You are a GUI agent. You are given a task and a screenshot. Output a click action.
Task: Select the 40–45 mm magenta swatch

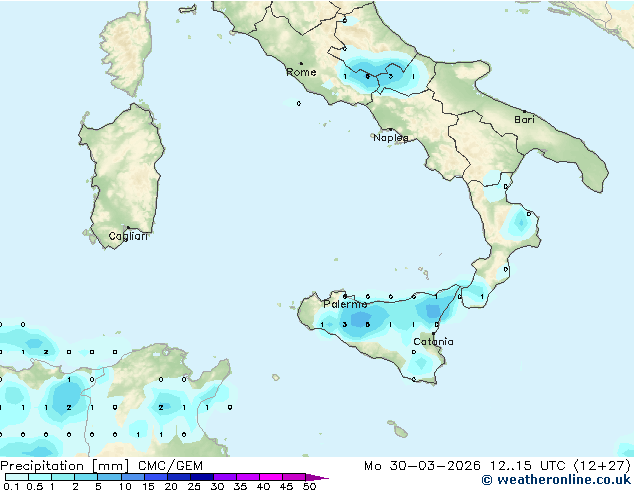(271, 477)
